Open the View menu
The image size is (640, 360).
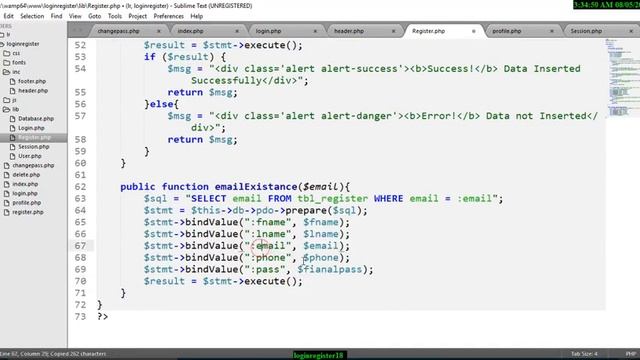[x=75, y=16]
